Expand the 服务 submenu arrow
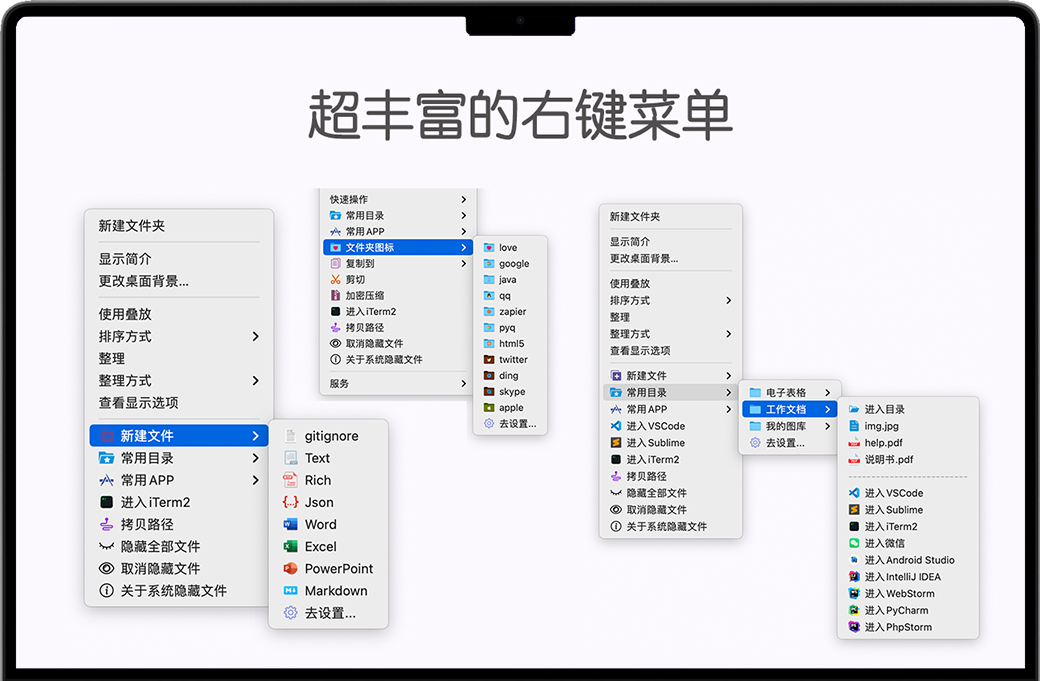Image resolution: width=1040 pixels, height=681 pixels. click(464, 383)
